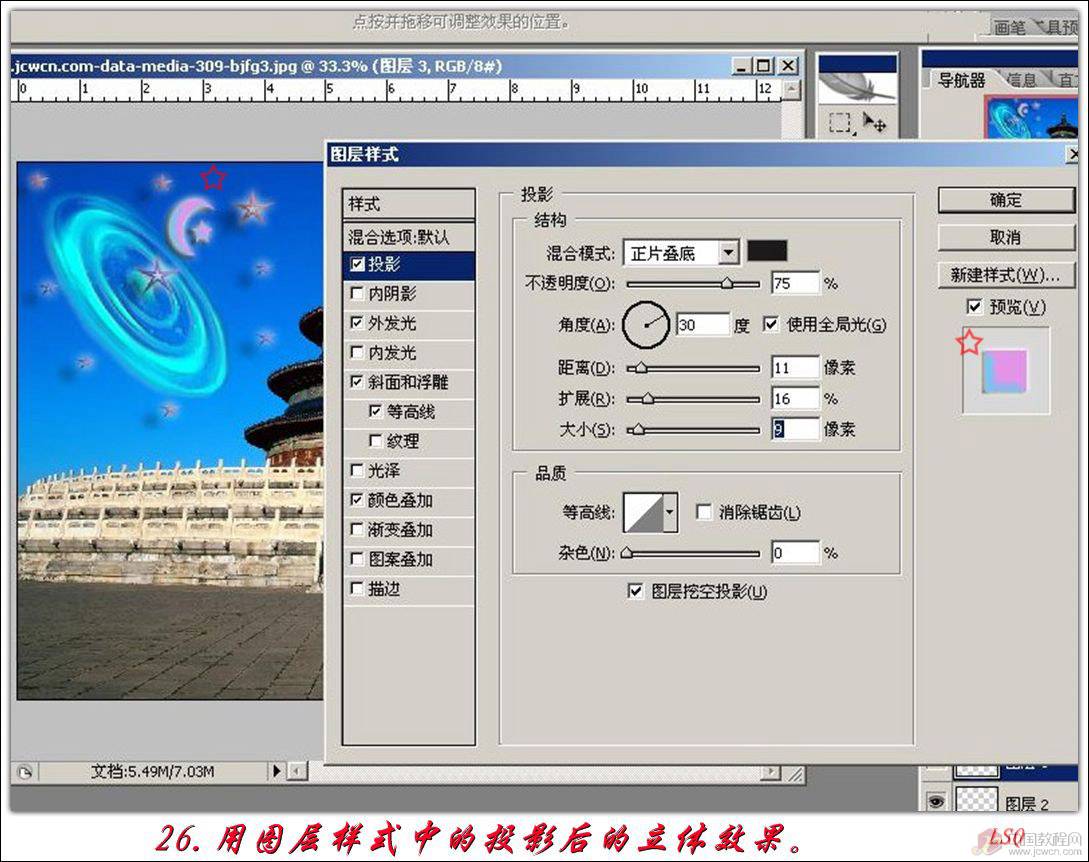This screenshot has height=862, width=1089.
Task: Click the feather icon atop the toolbox
Action: [x=858, y=88]
